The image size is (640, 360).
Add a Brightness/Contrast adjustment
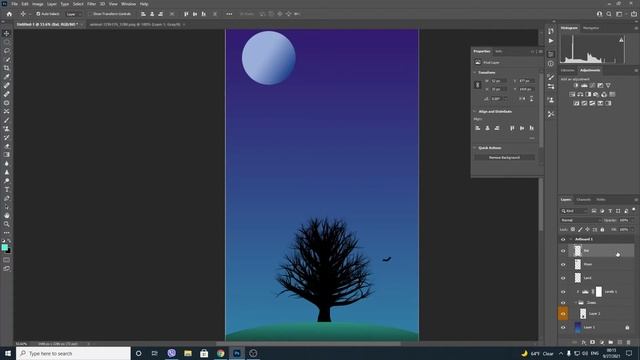[x=576, y=85]
